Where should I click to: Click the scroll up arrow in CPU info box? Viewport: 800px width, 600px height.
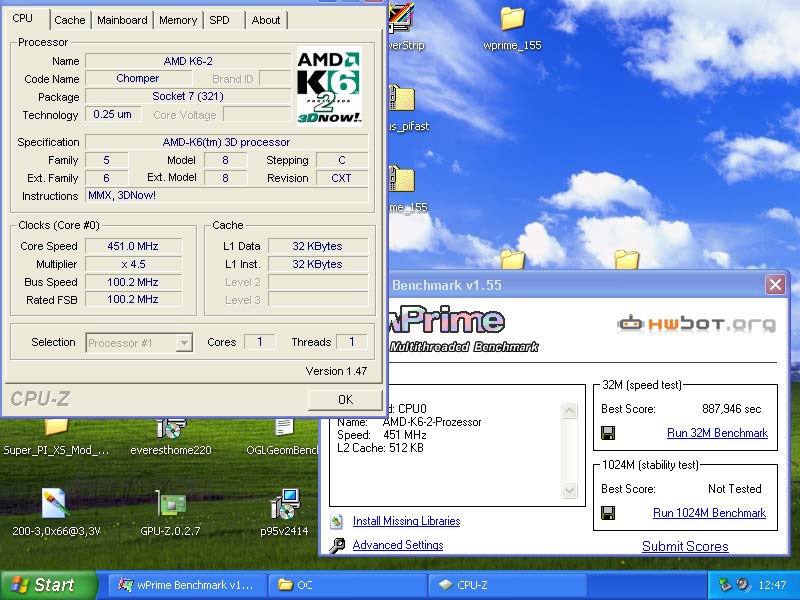pyautogui.click(x=569, y=410)
